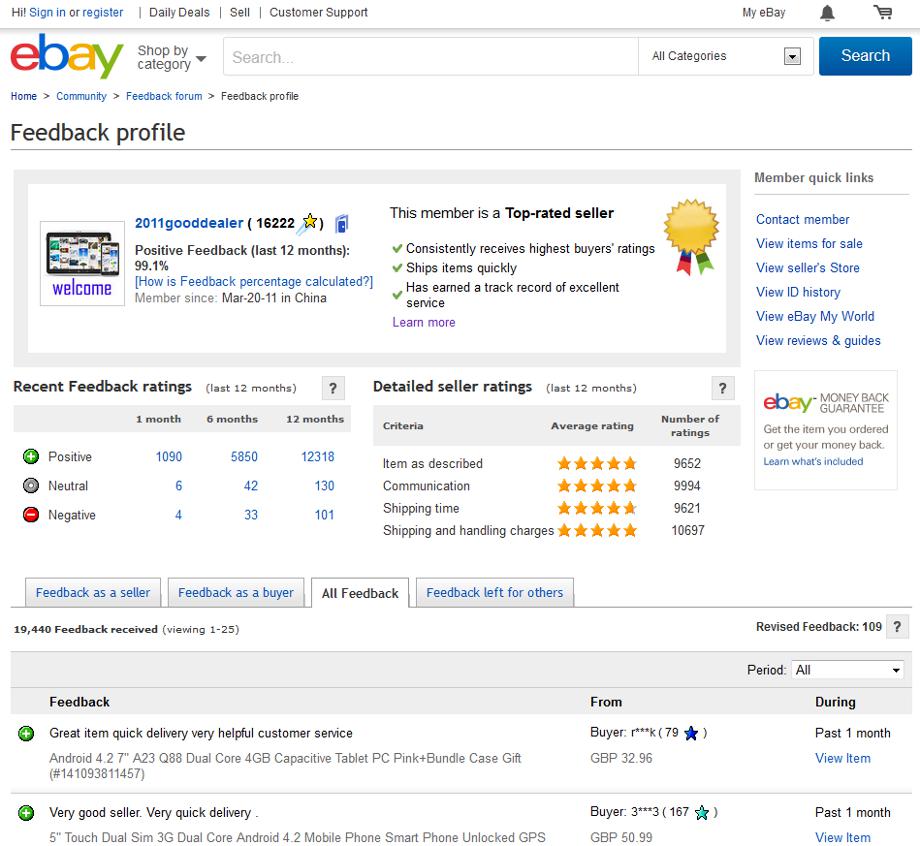The image size is (920, 846).
Task: Open Negative 1 month count 4
Action: [178, 515]
